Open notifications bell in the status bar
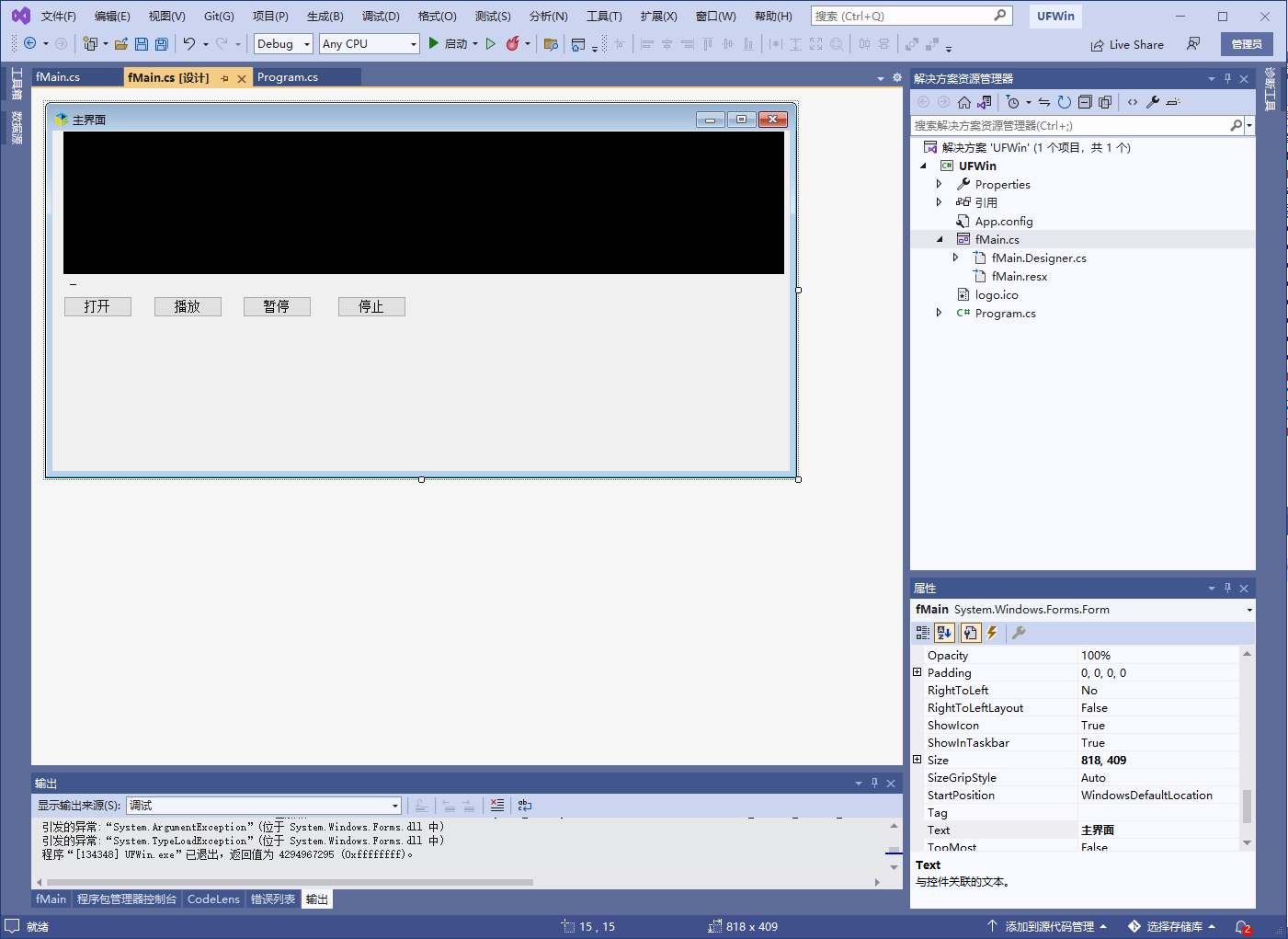 pyautogui.click(x=1242, y=927)
